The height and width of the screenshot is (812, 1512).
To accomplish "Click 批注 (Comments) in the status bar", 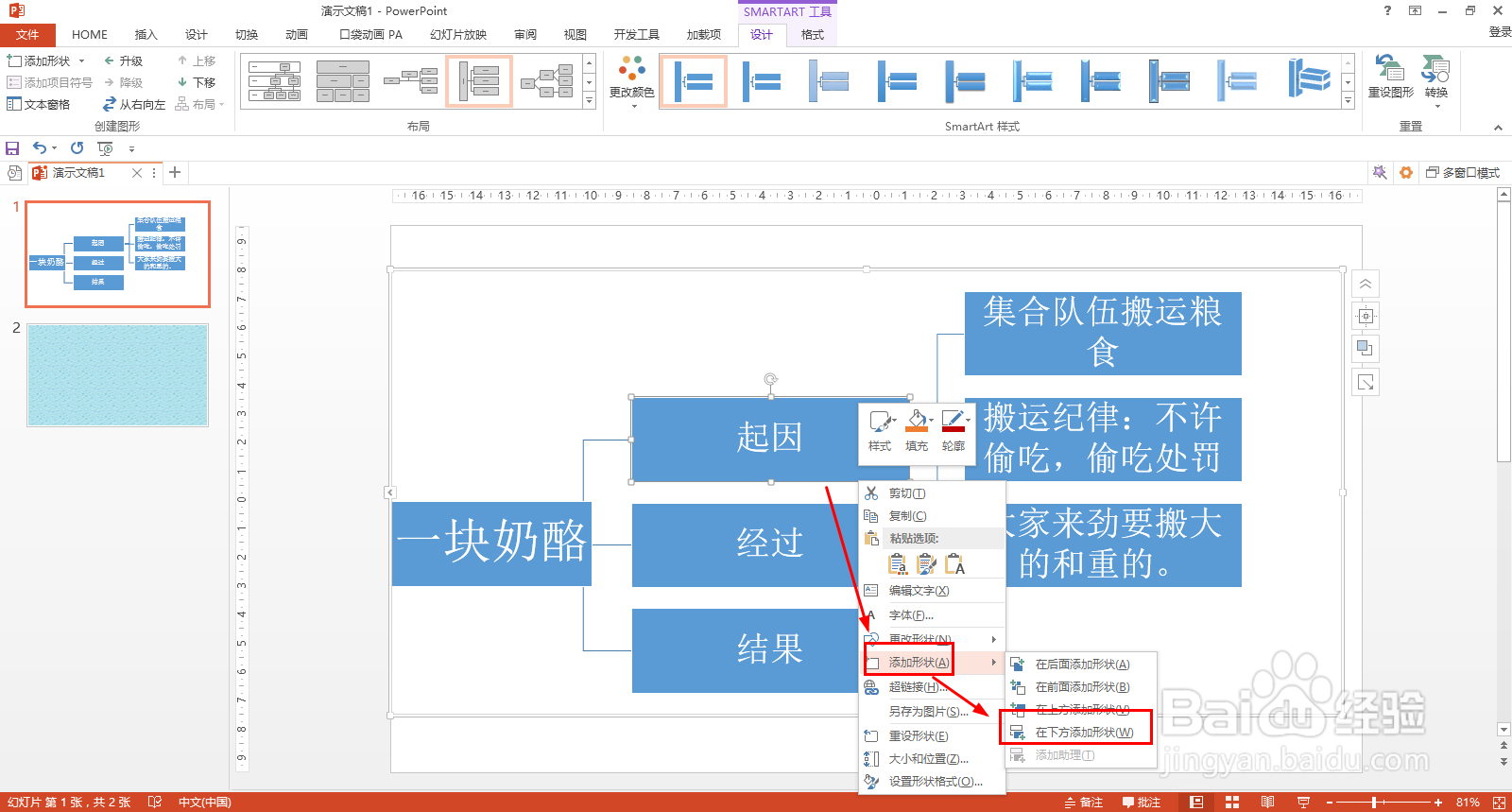I will (x=1142, y=803).
